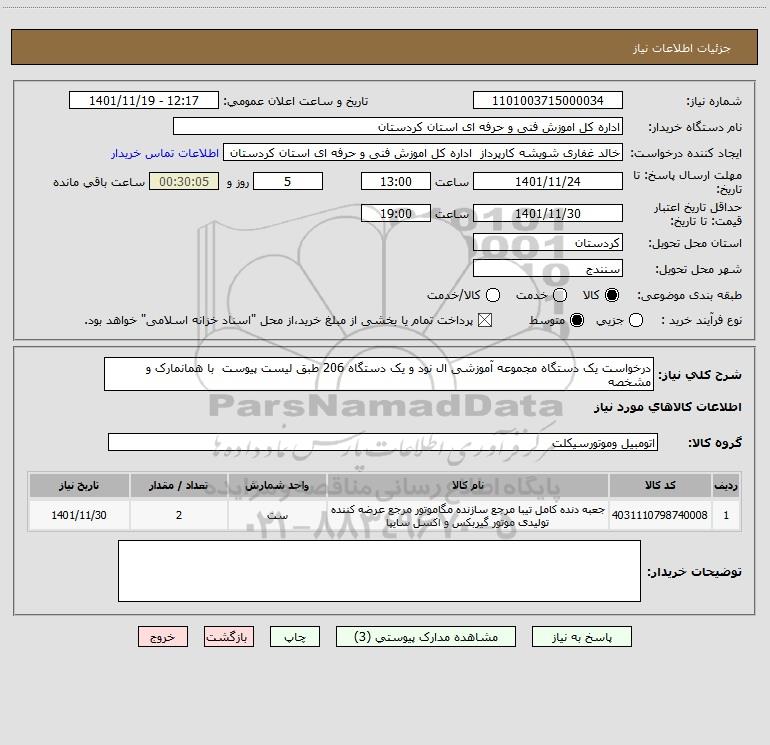This screenshot has width=770, height=745.
Task: Select the خدمت radio button
Action: pyautogui.click(x=560, y=295)
